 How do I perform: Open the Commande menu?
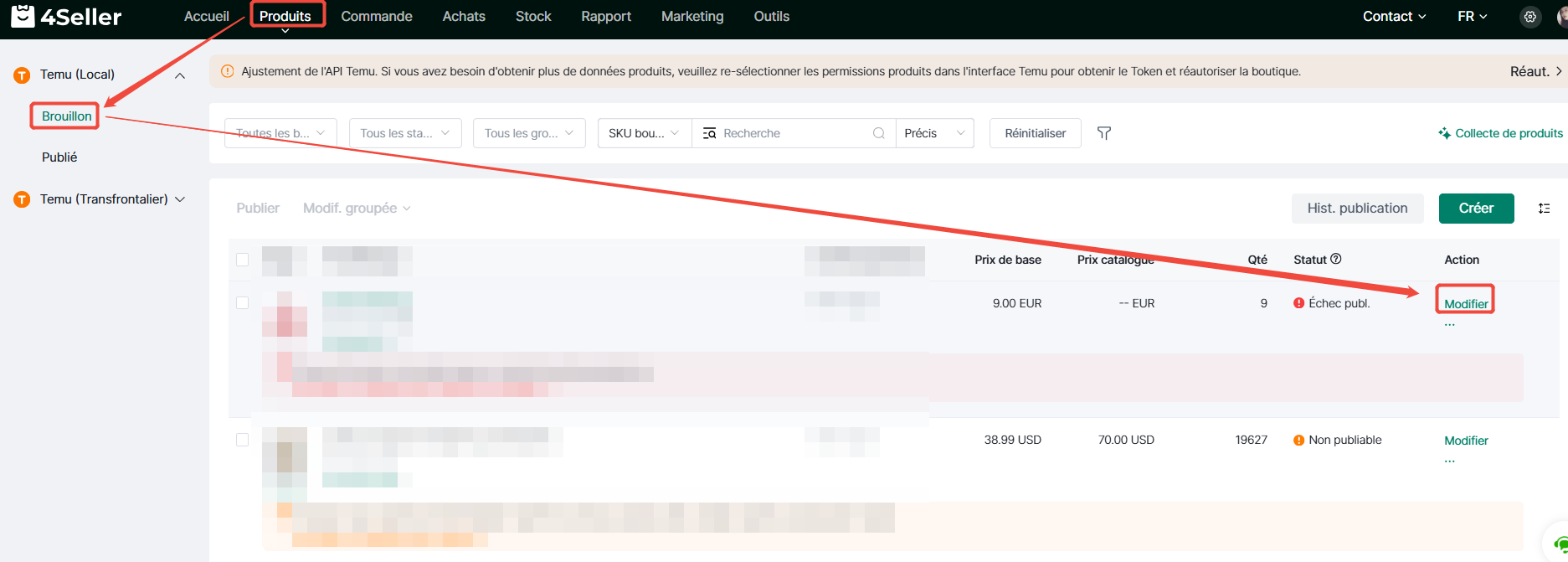(377, 16)
